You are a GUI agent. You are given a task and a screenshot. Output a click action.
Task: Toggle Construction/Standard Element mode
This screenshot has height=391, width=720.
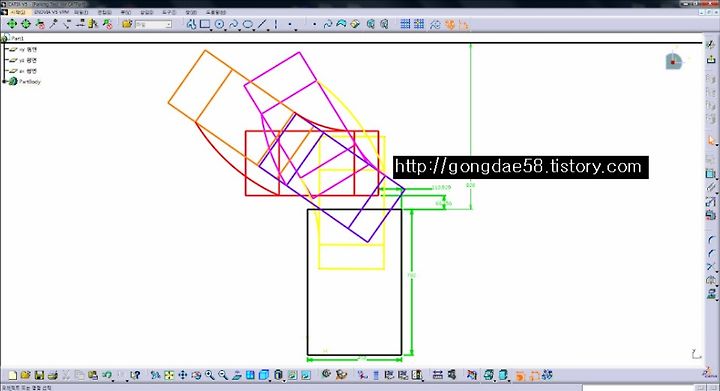point(434,24)
